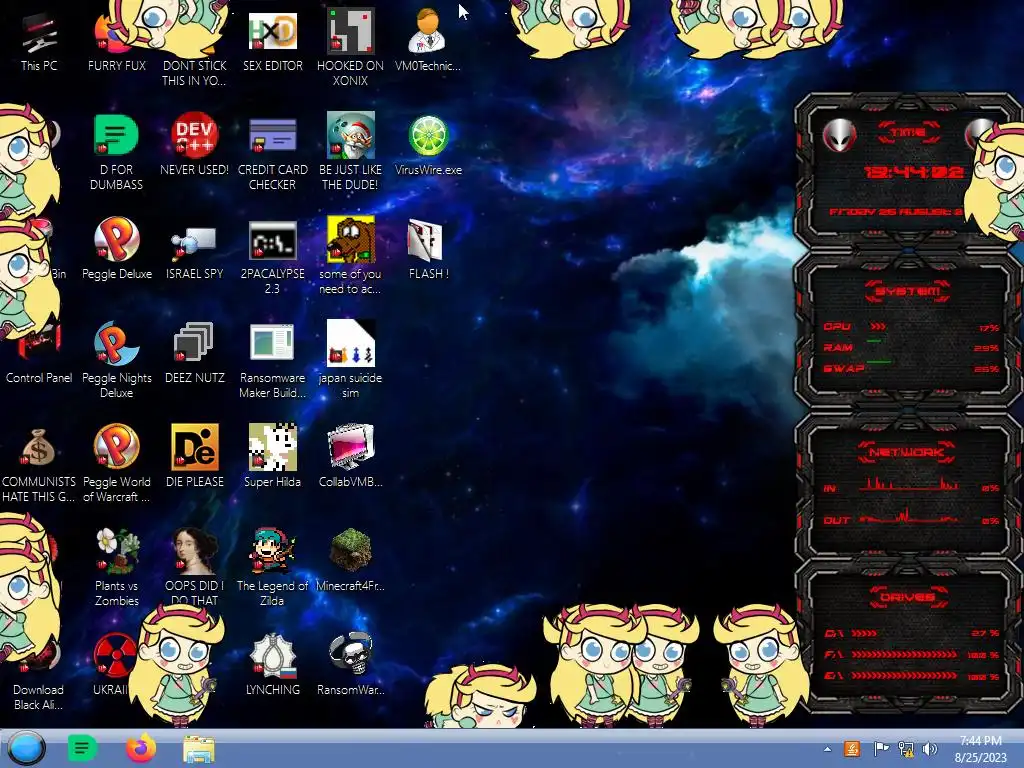The image size is (1024, 768).
Task: Click the SYSTEM widget header
Action: tap(908, 291)
